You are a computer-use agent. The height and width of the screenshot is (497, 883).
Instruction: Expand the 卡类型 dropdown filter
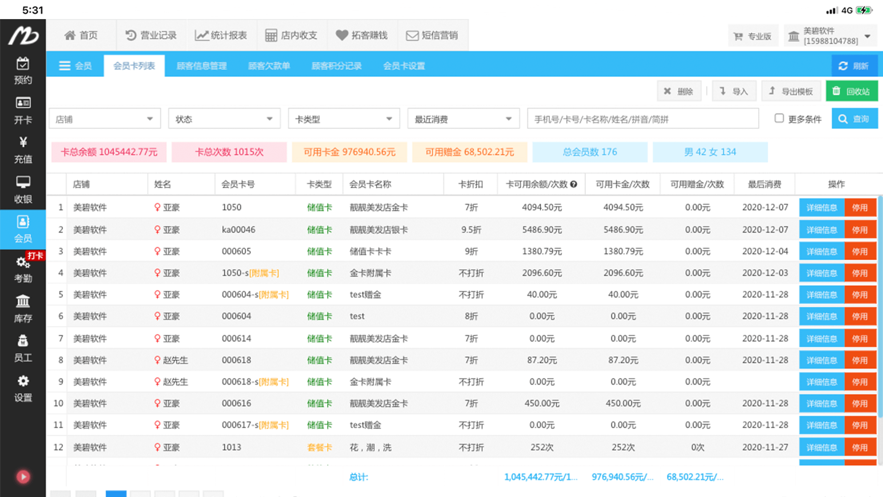pyautogui.click(x=344, y=119)
